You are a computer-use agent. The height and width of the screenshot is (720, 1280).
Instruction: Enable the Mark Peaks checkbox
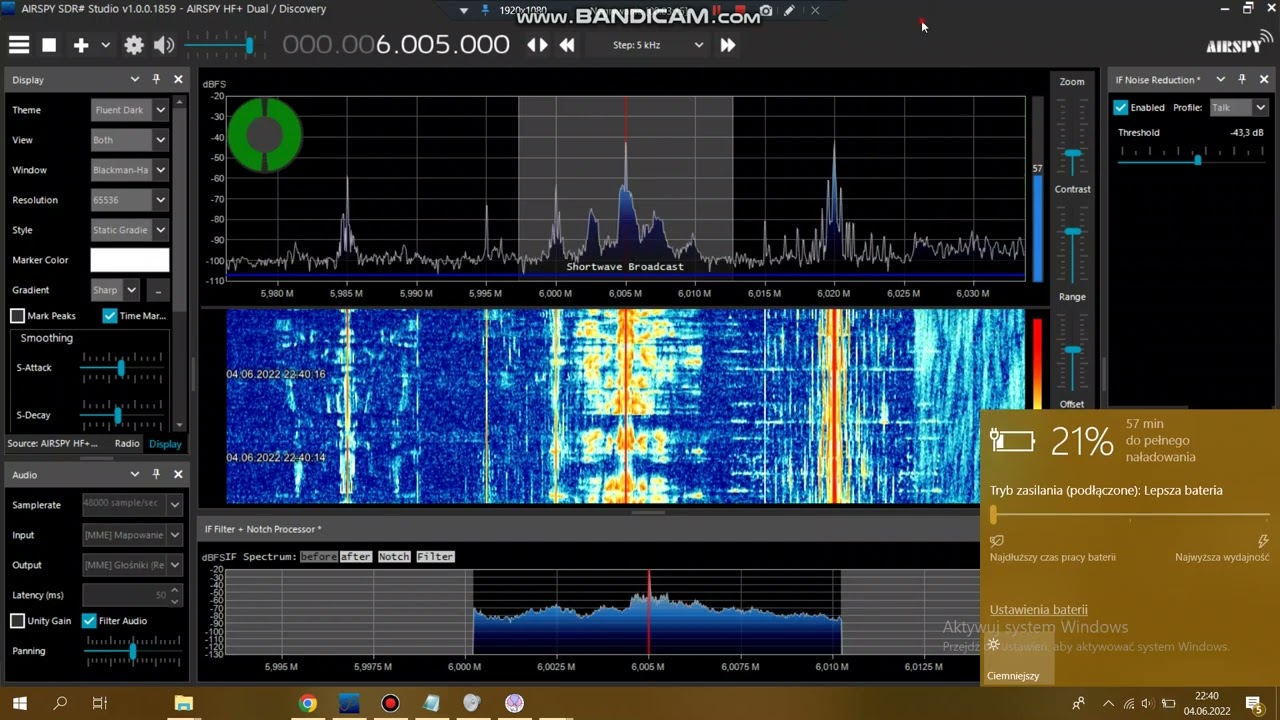pyautogui.click(x=17, y=316)
